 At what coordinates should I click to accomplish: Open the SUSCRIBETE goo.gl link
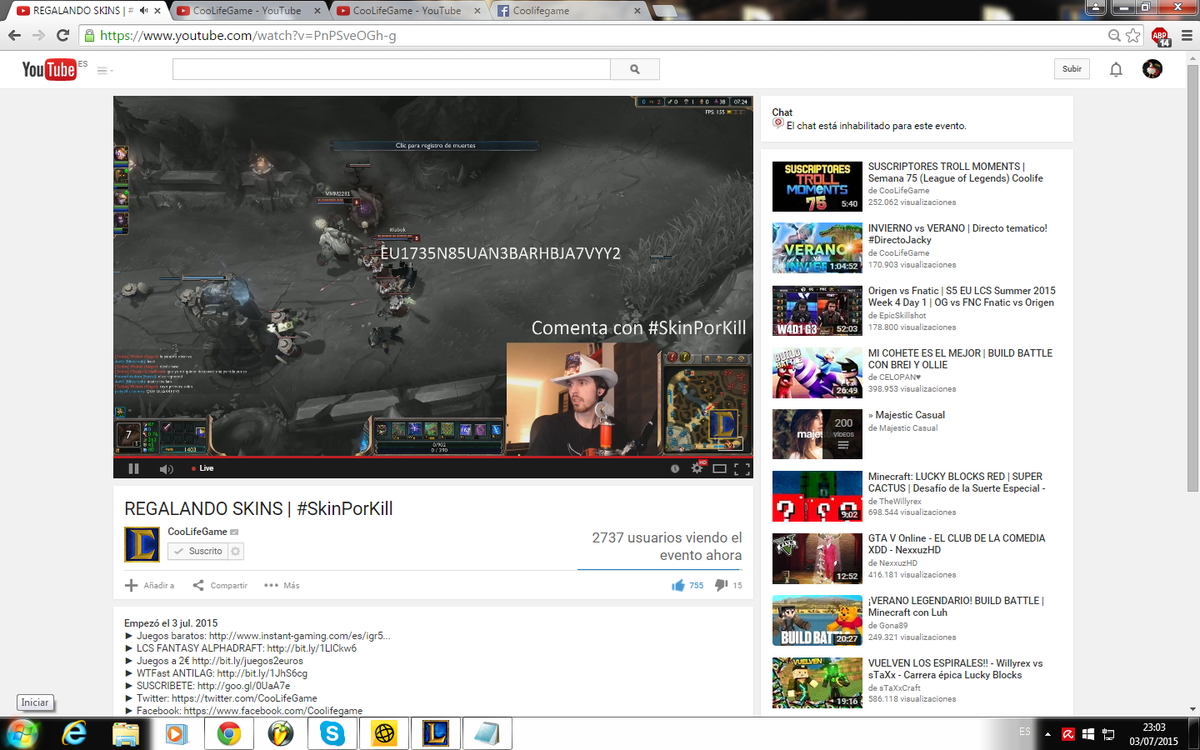[243, 686]
